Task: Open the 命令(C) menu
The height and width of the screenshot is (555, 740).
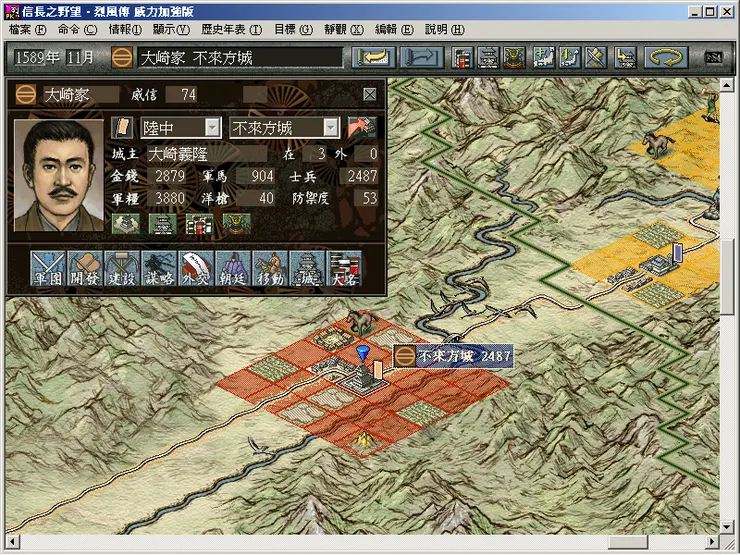Action: click(x=77, y=30)
